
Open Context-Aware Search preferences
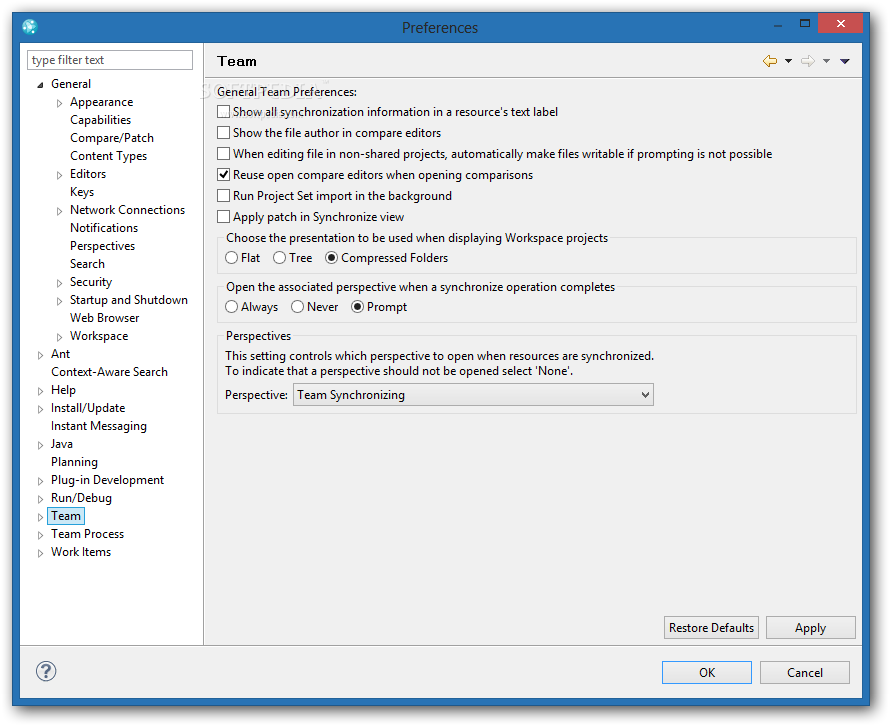point(110,372)
